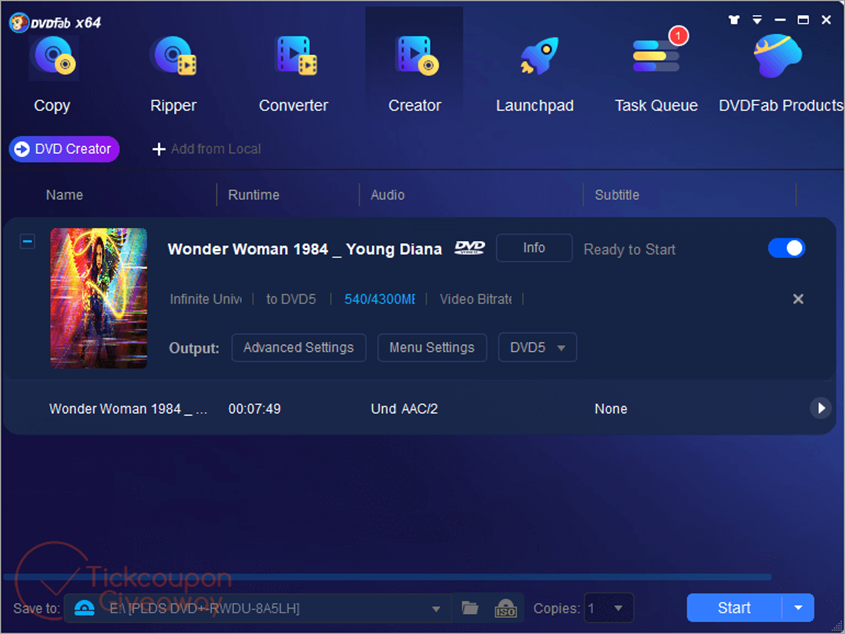
Task: Click the 00:07:49 runtime value
Action: (x=254, y=409)
